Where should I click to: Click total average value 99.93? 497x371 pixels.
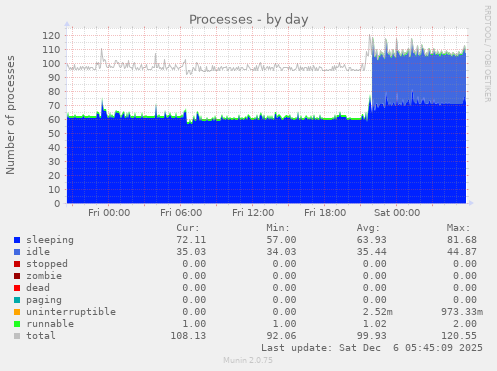point(372,336)
